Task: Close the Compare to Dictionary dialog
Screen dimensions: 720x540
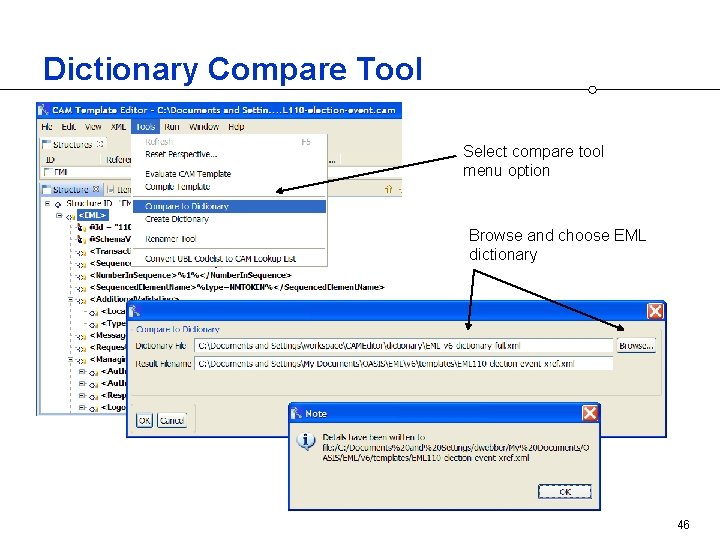Action: 655,311
